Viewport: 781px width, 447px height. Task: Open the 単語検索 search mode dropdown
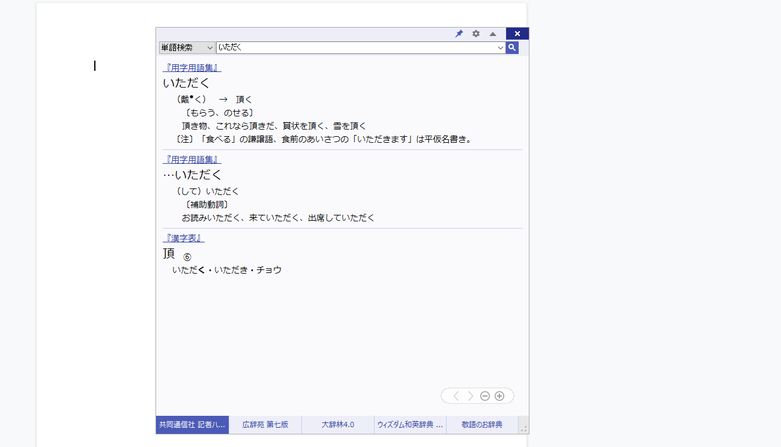coord(187,47)
